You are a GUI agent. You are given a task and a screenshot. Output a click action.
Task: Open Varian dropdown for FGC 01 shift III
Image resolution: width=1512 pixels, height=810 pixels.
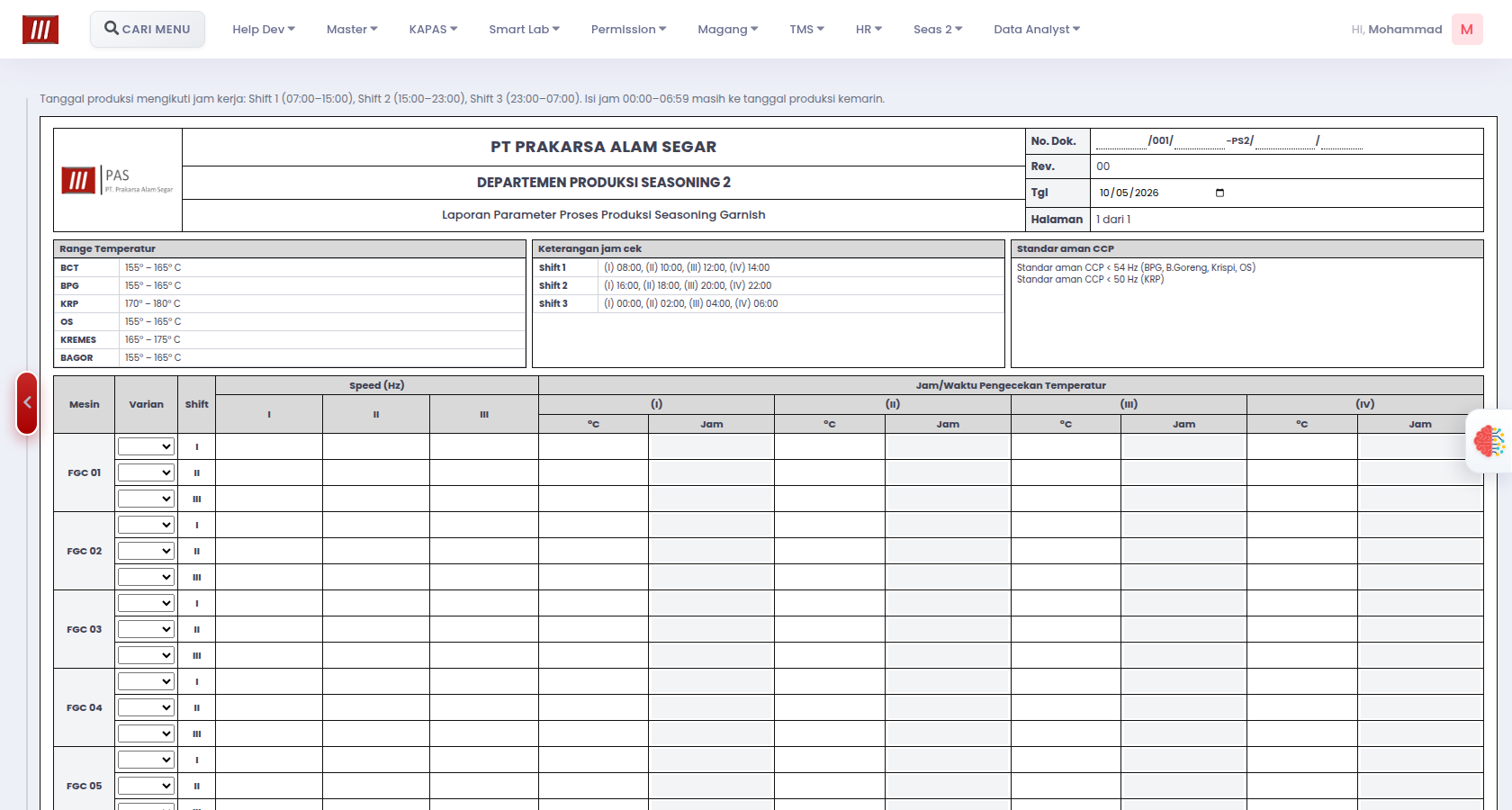pos(146,499)
